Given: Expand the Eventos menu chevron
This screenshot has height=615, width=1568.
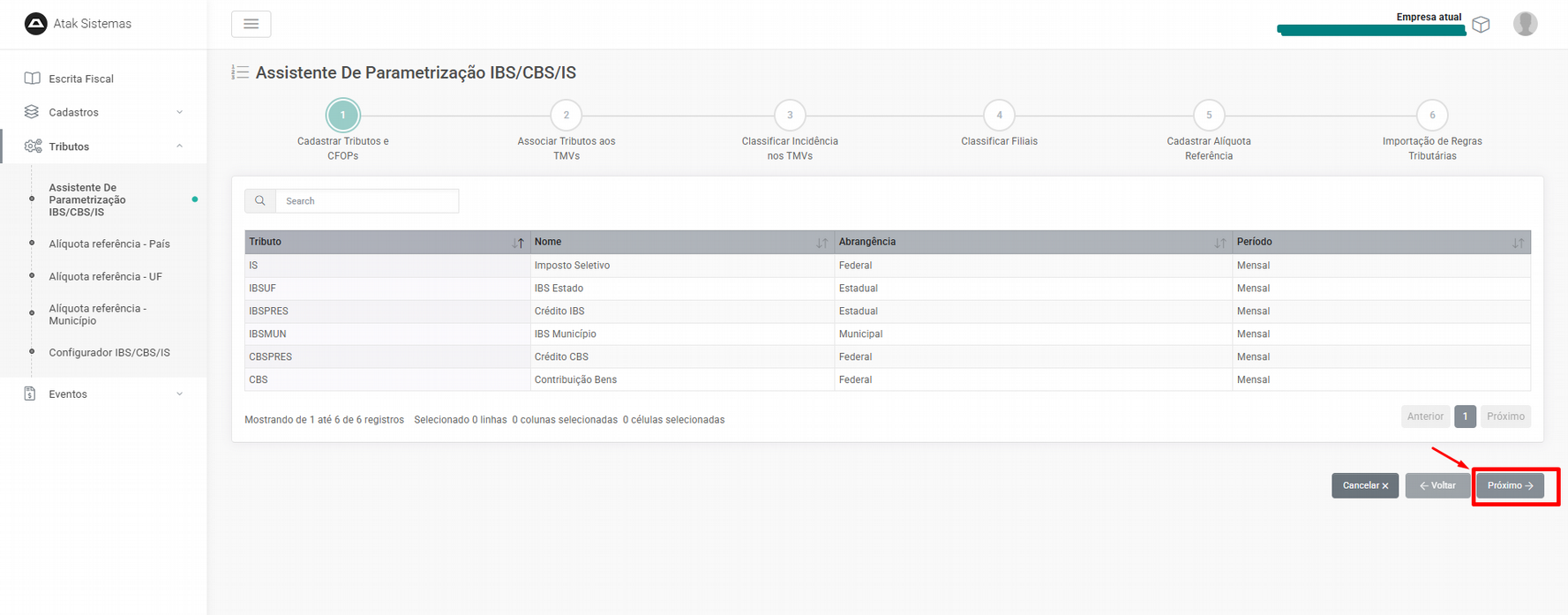Looking at the screenshot, I should click(x=180, y=394).
